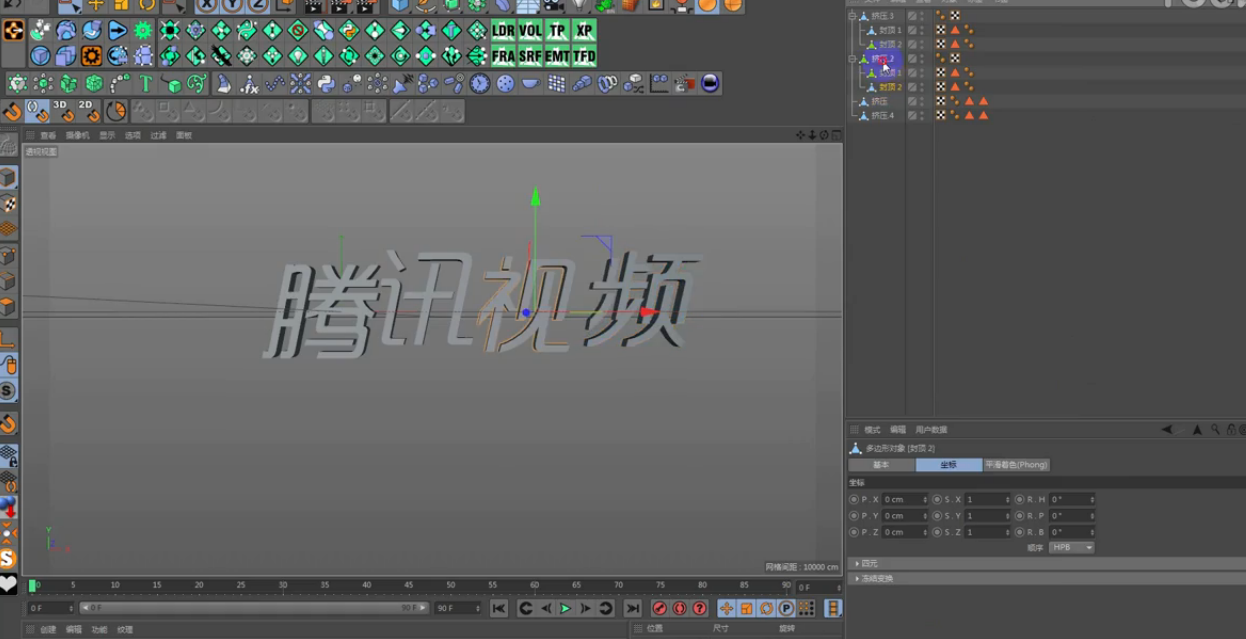The height and width of the screenshot is (639, 1246).
Task: Click the fx formula effector icon
Action: pos(249,84)
